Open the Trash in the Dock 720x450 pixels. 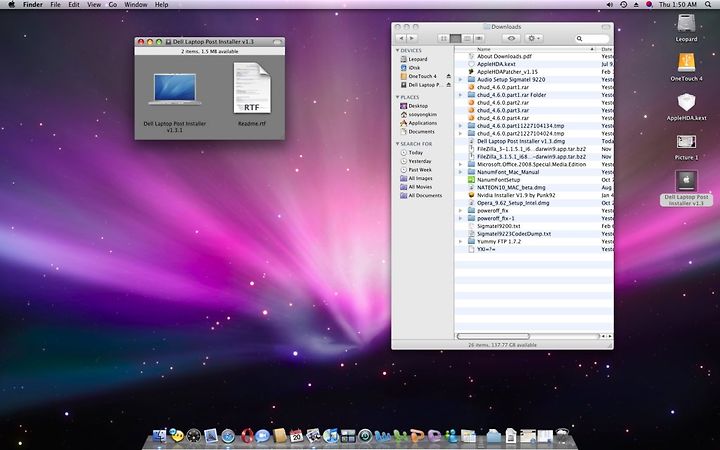tap(562, 436)
